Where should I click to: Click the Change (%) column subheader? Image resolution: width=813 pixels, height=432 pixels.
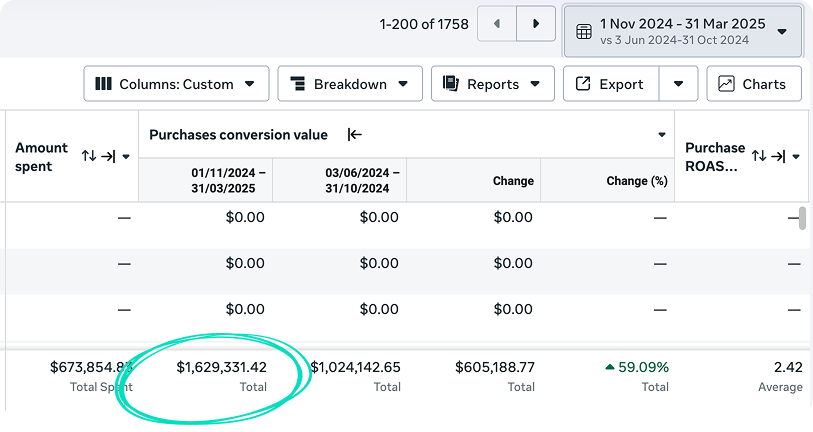(636, 181)
